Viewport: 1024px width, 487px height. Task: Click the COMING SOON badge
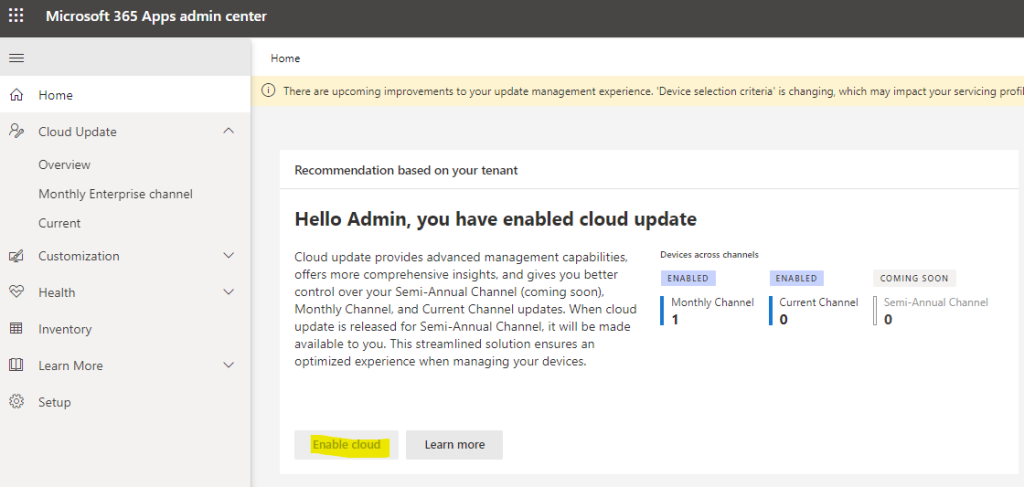tap(914, 278)
